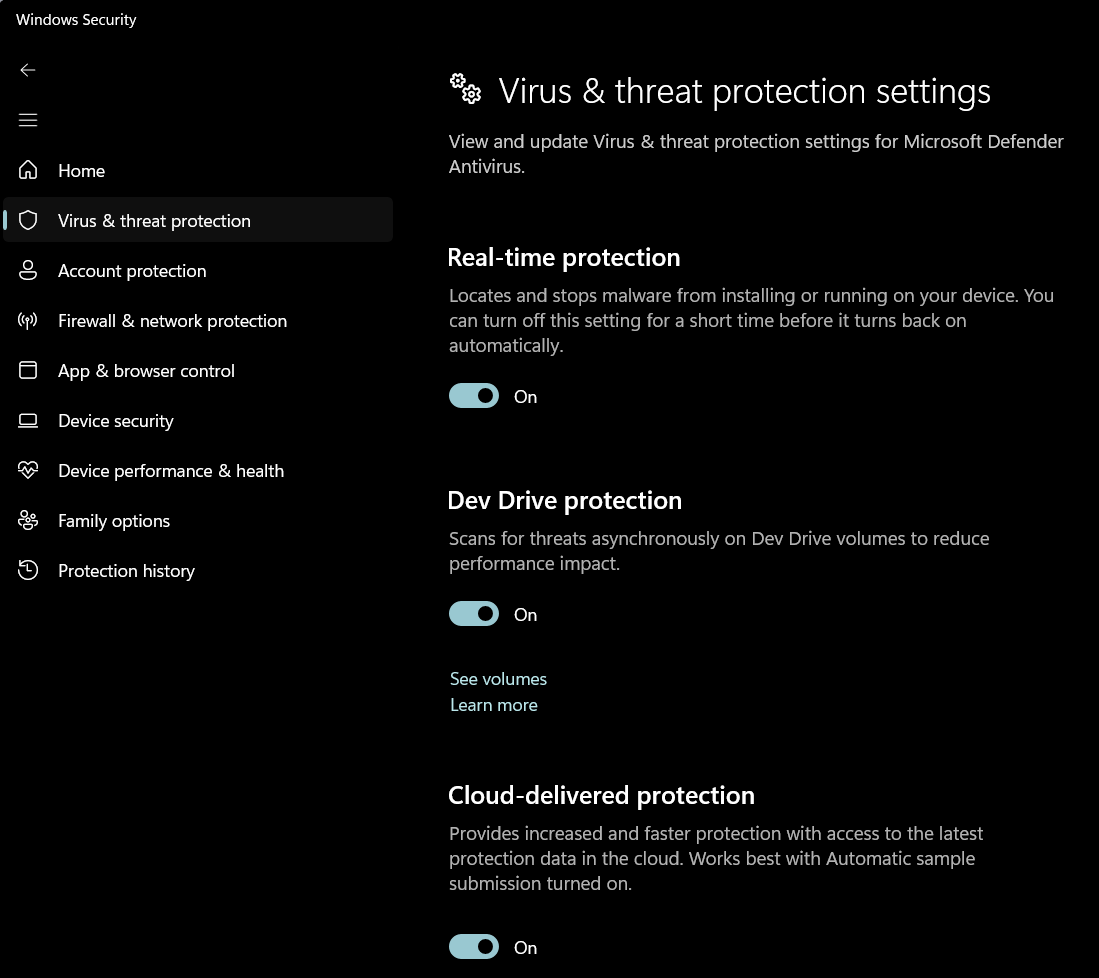Screen dimensions: 1099x978
Task: Click the Home house icon
Action: (28, 170)
